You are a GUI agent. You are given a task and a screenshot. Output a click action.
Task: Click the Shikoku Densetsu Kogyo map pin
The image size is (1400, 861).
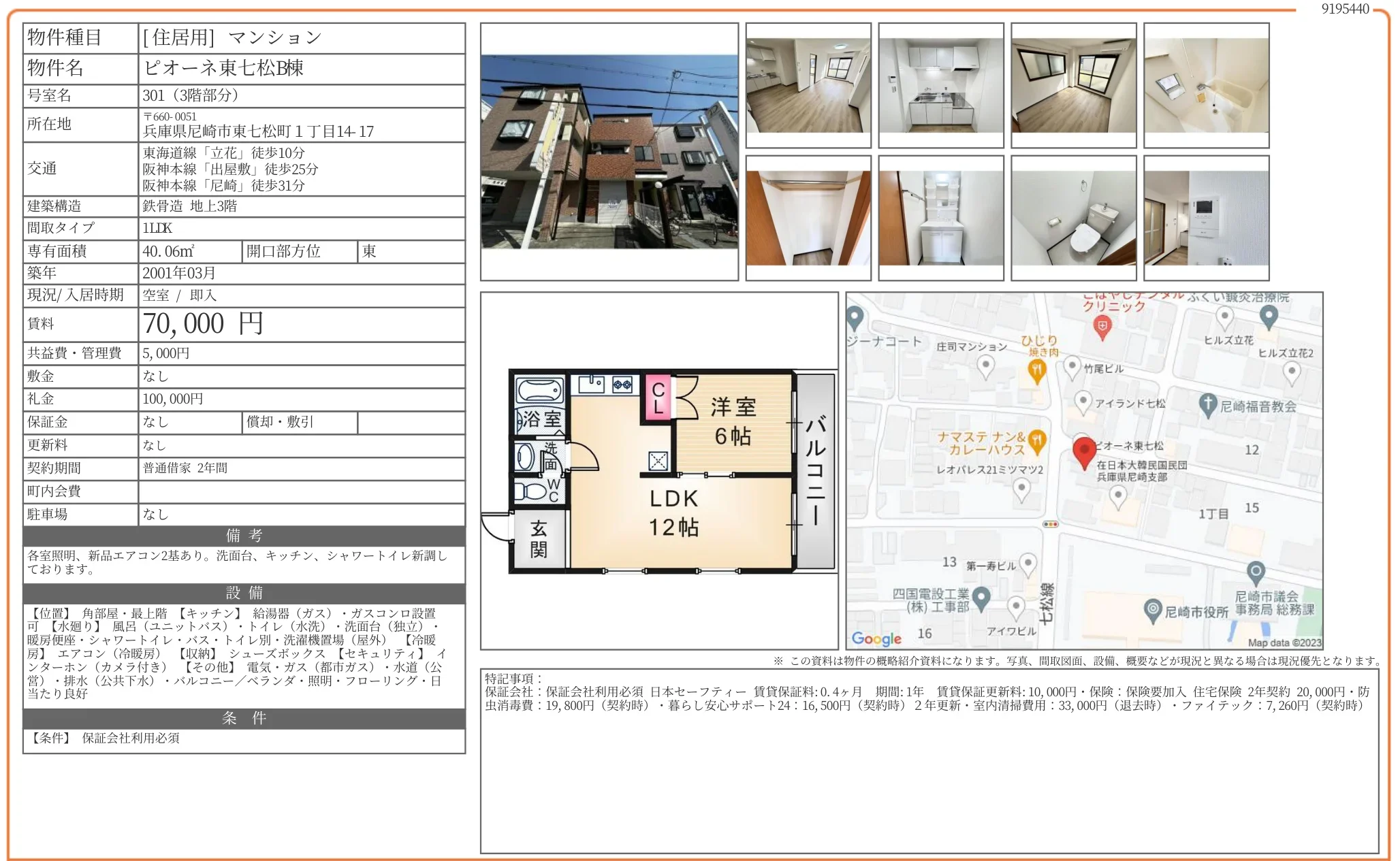tap(981, 598)
